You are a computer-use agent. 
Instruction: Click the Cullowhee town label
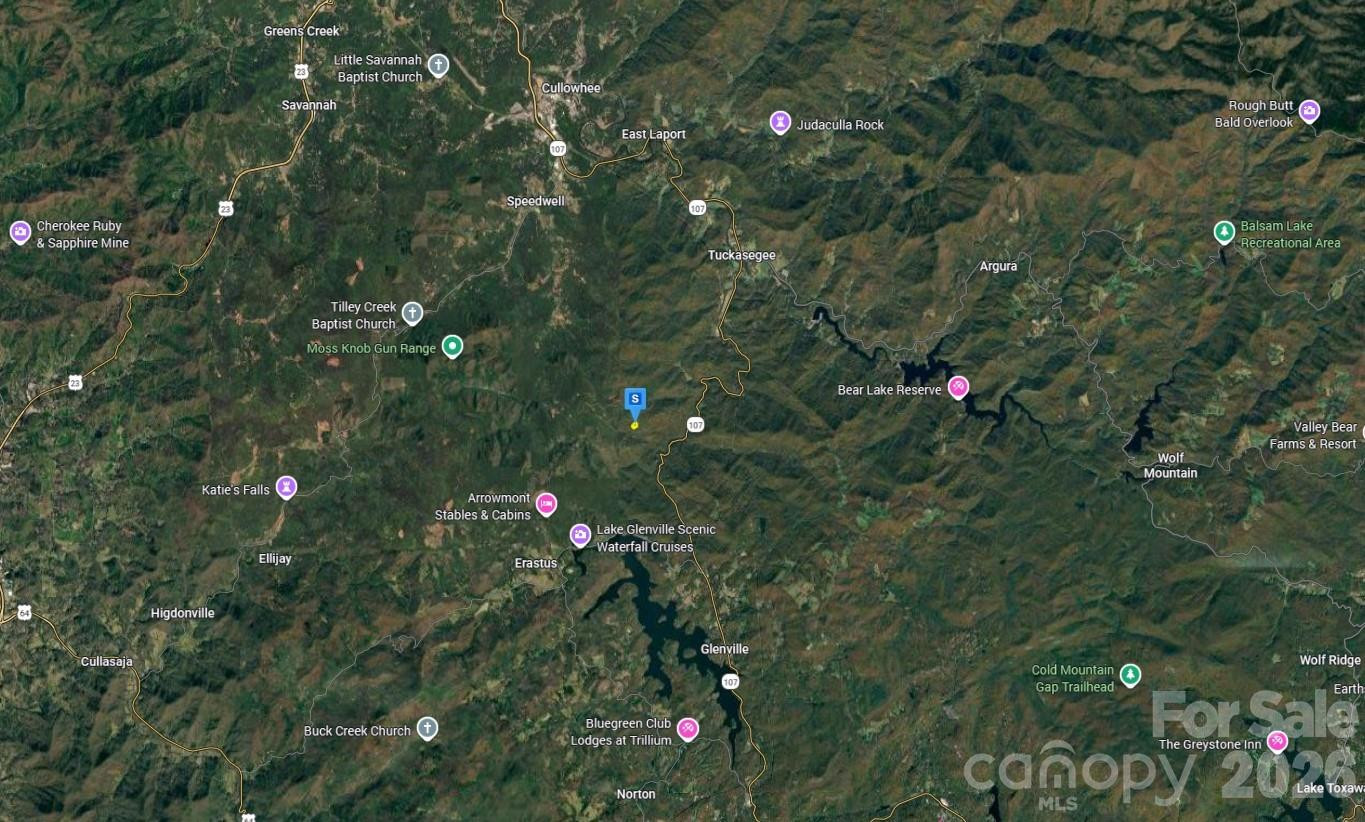571,88
